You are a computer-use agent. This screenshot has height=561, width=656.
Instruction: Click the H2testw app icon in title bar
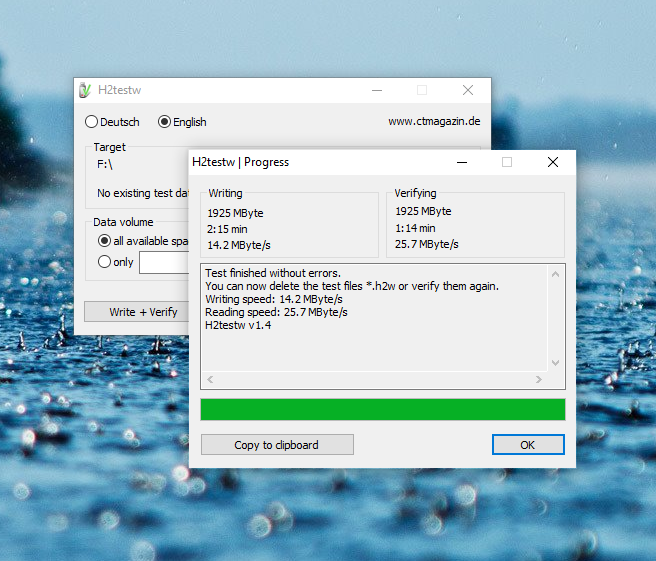[x=85, y=90]
